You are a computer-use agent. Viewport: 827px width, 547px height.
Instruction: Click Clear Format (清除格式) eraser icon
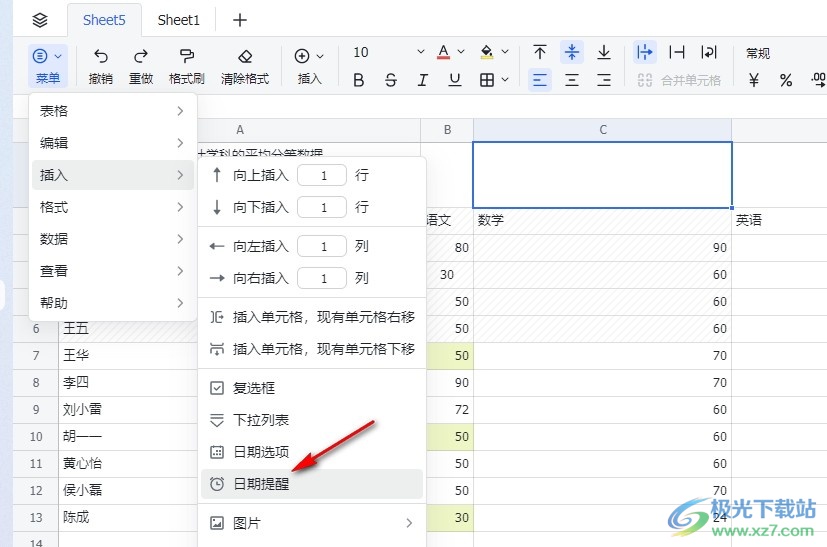[x=245, y=56]
